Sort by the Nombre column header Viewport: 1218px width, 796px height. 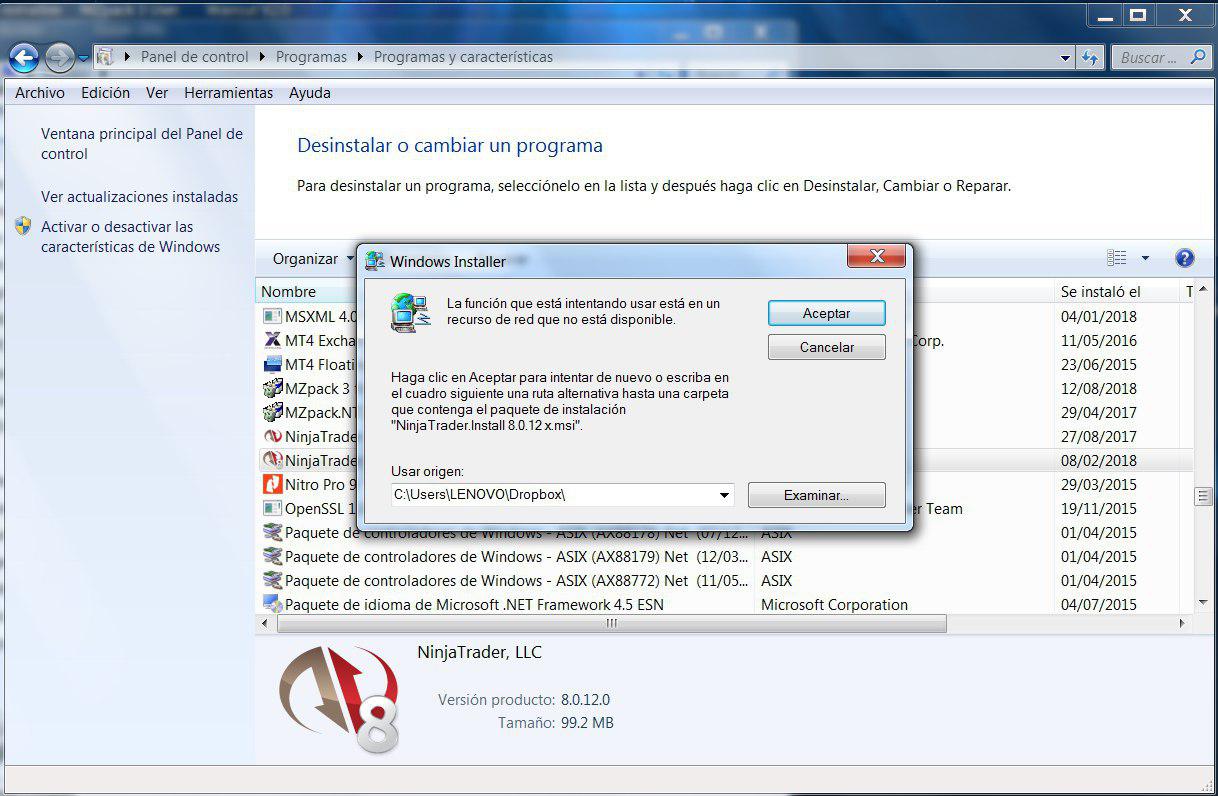(x=289, y=292)
